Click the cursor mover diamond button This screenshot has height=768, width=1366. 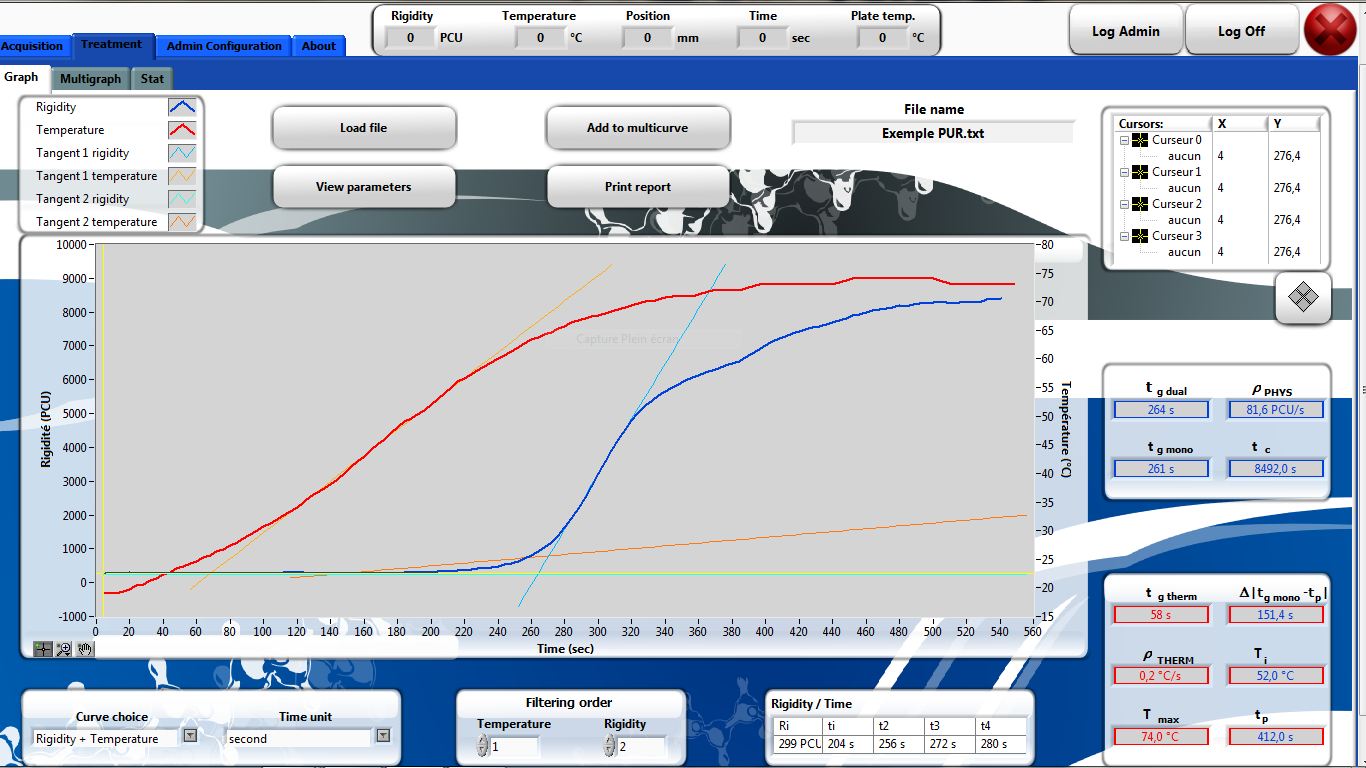click(1303, 298)
